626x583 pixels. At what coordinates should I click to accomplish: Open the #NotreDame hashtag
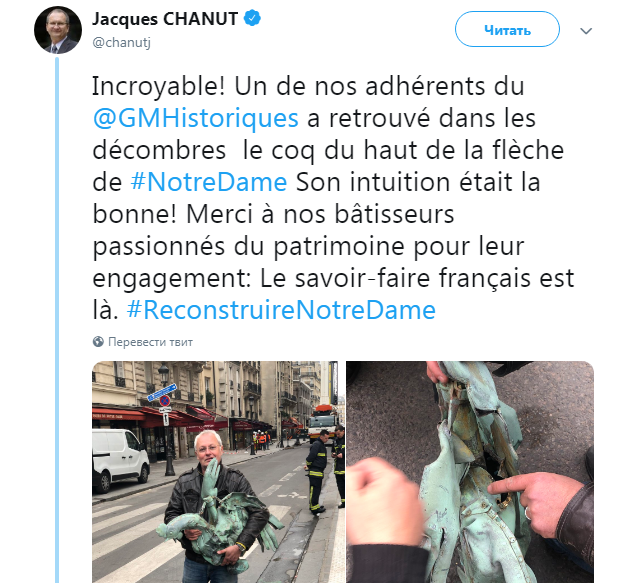point(209,182)
